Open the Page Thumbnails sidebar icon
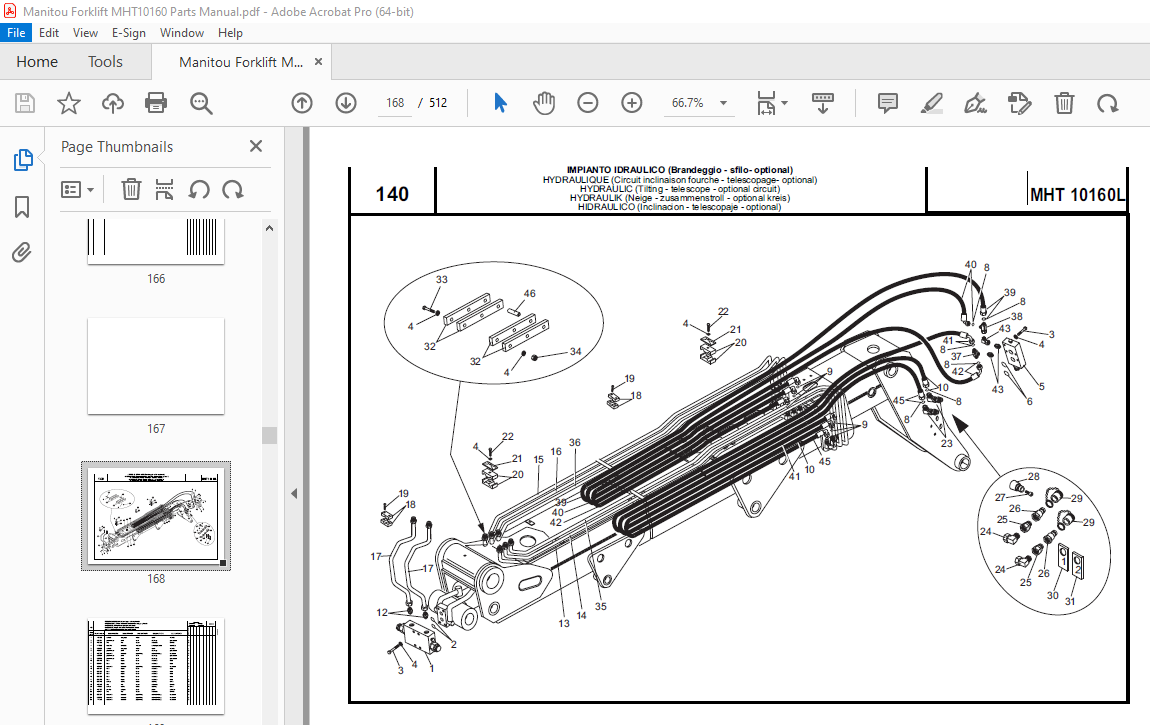The image size is (1150, 725). point(23,159)
